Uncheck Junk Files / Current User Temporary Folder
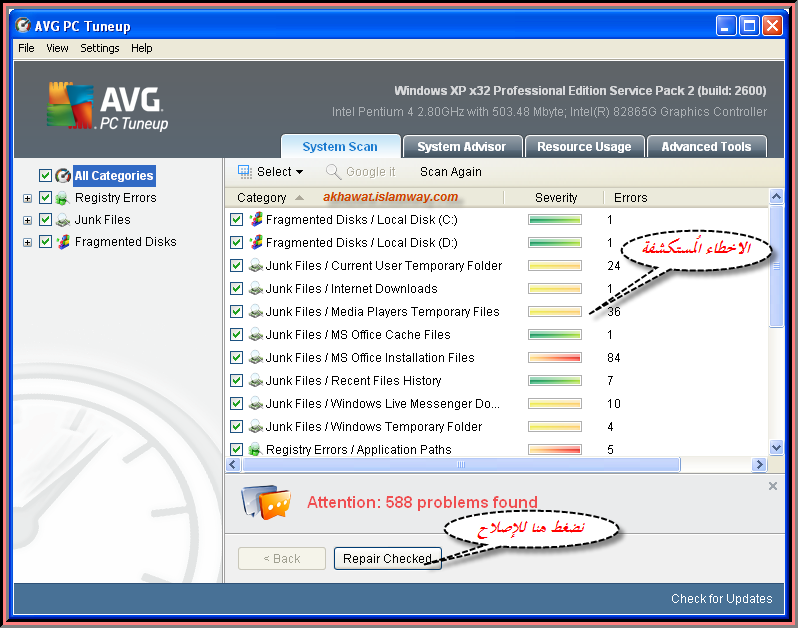The height and width of the screenshot is (628, 798). click(236, 265)
